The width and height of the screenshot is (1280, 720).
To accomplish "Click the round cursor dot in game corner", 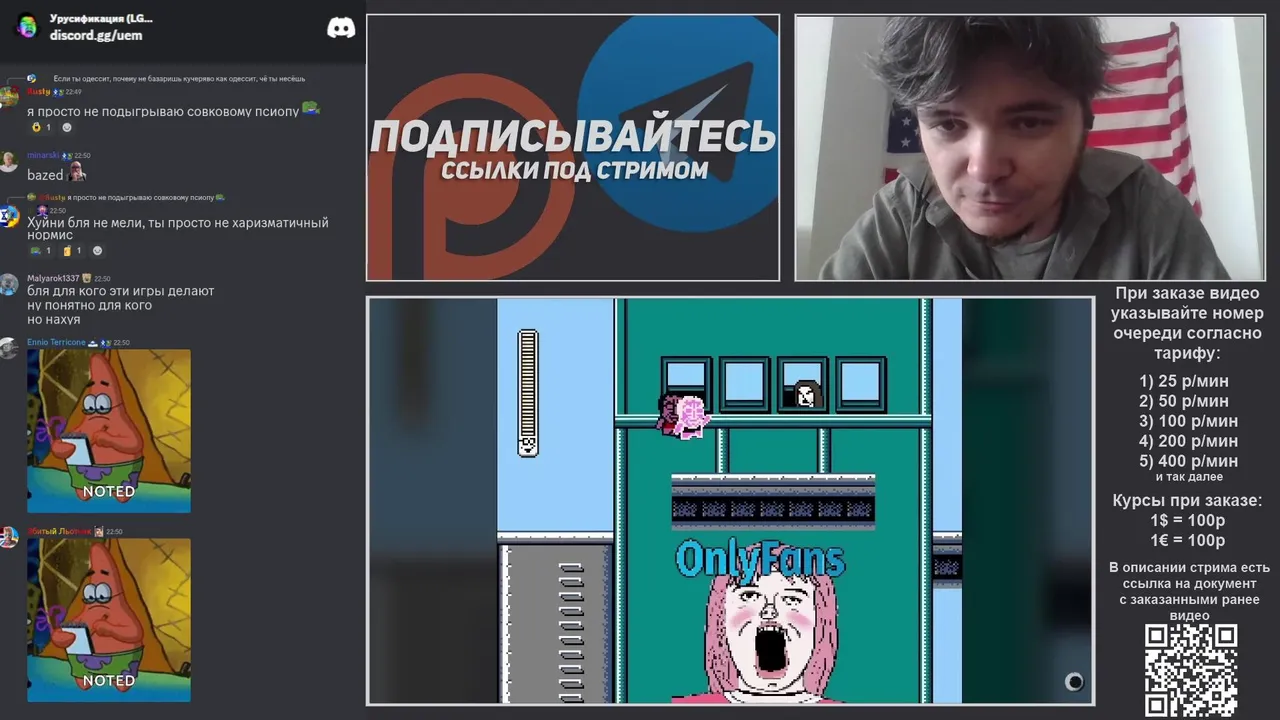I will coord(1074,682).
